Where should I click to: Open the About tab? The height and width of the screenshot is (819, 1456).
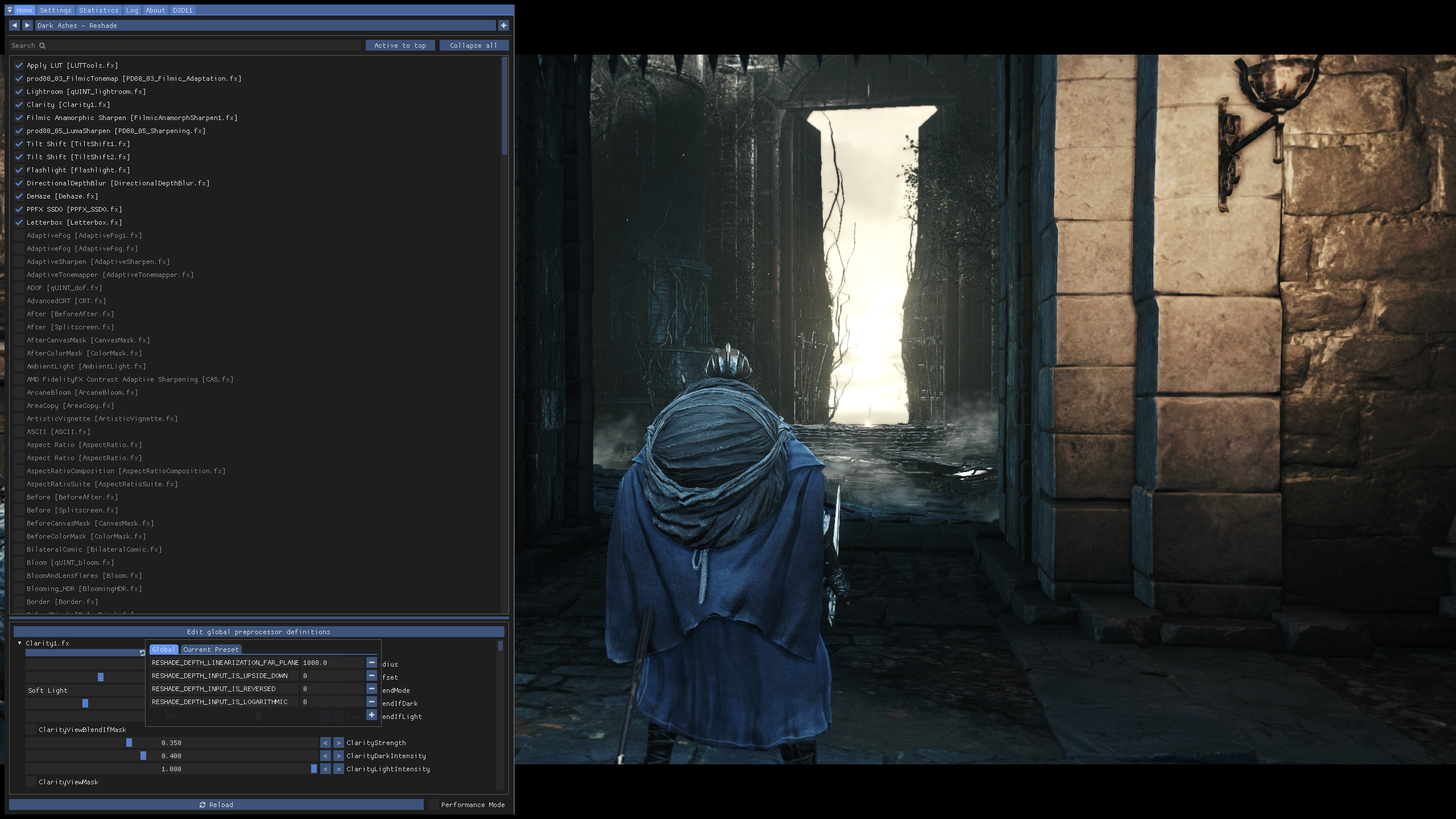click(155, 10)
